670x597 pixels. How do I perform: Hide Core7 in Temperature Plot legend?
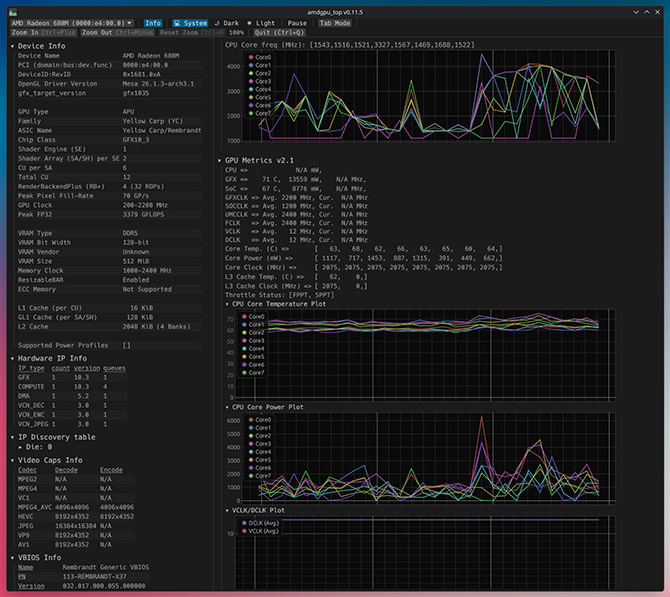click(x=253, y=373)
